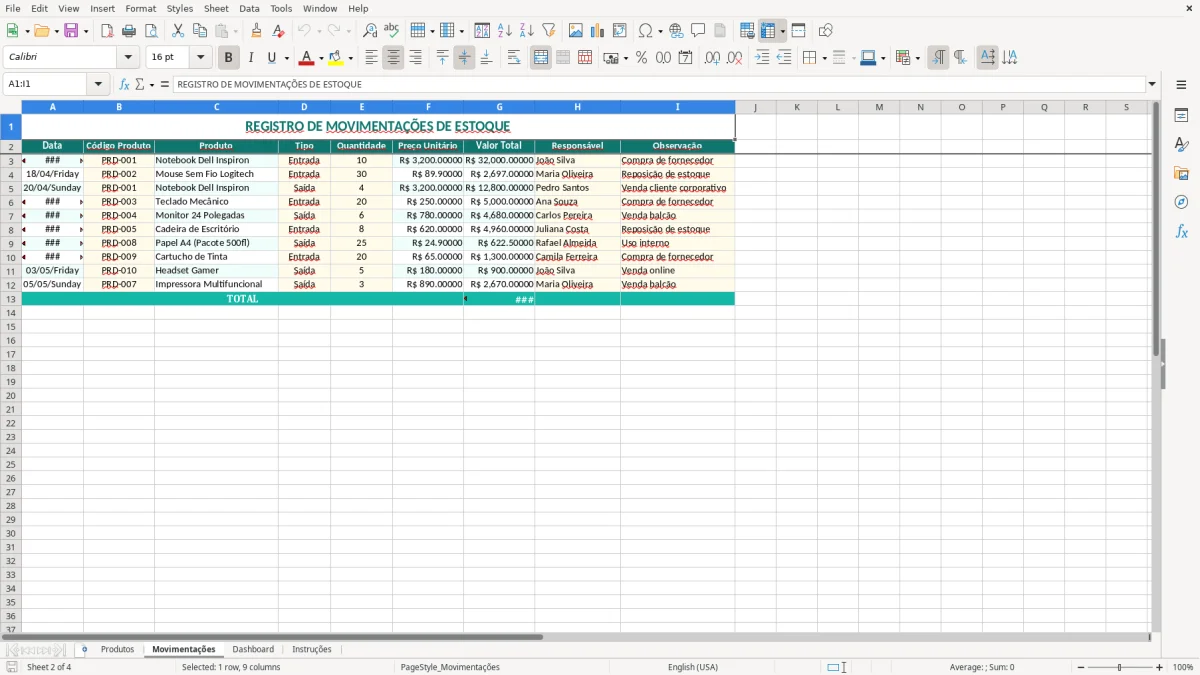The width and height of the screenshot is (1200, 675).
Task: Open the borders dropdown arrow
Action: click(x=824, y=58)
